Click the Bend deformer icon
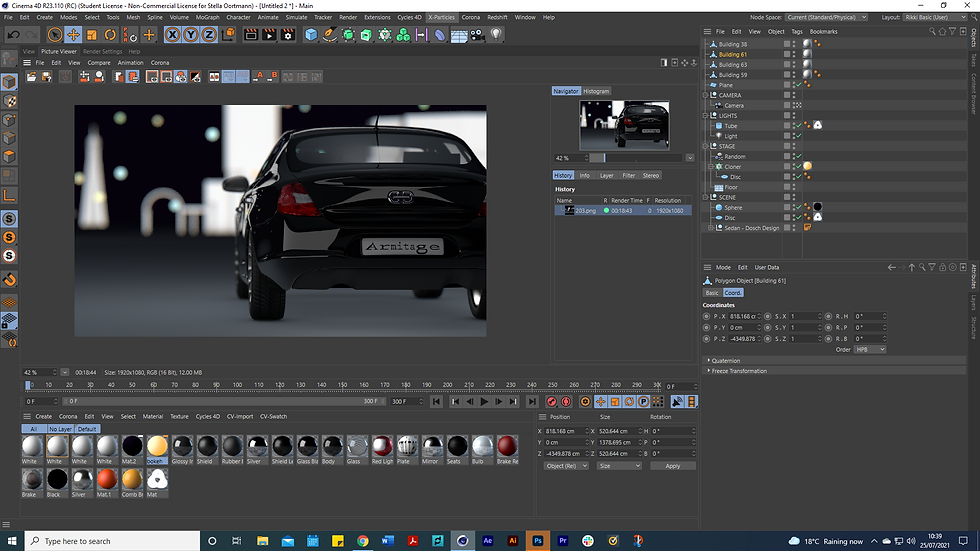 pos(440,35)
